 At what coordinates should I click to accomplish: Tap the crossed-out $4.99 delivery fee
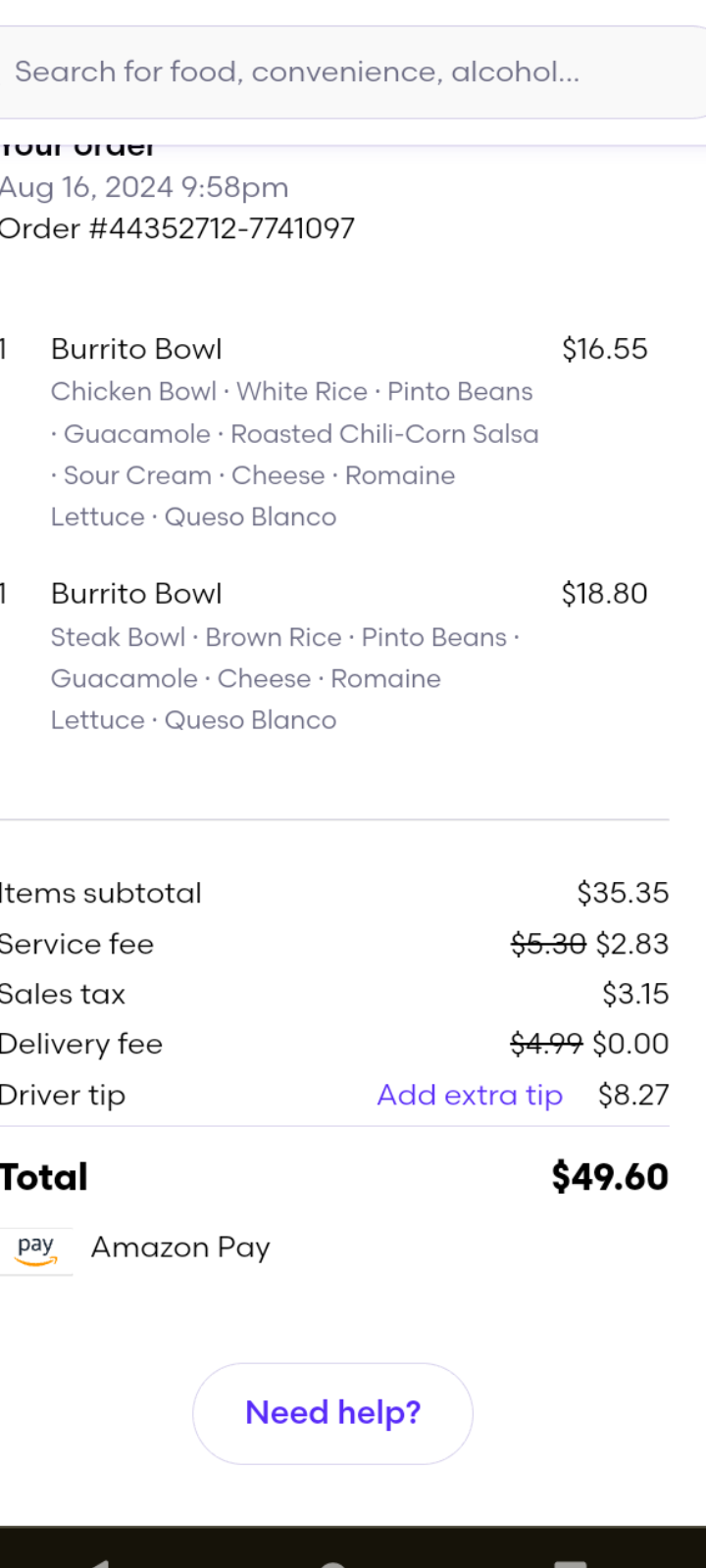click(546, 1044)
